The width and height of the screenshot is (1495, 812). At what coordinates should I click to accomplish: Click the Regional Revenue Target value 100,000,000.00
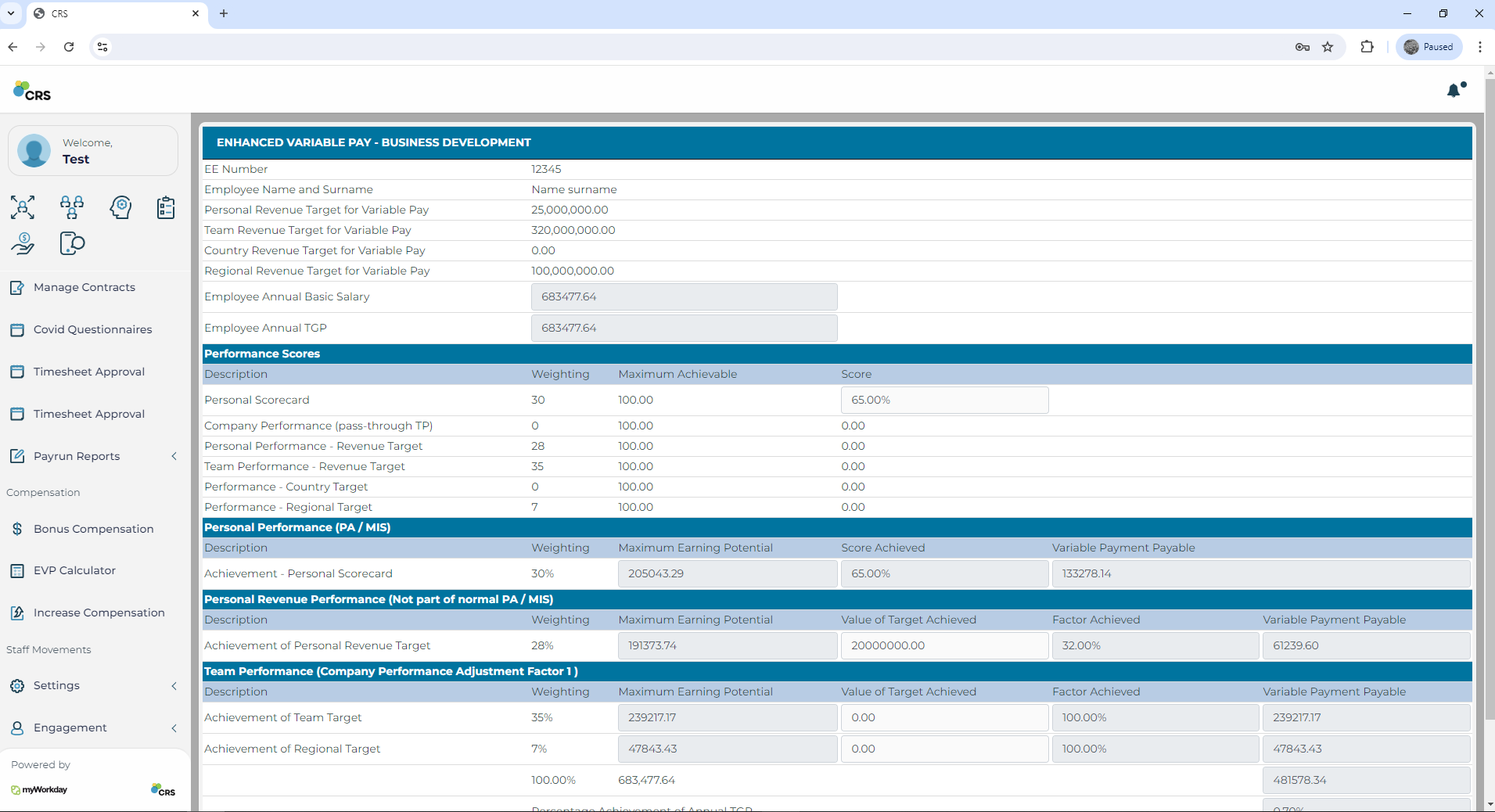coord(573,271)
